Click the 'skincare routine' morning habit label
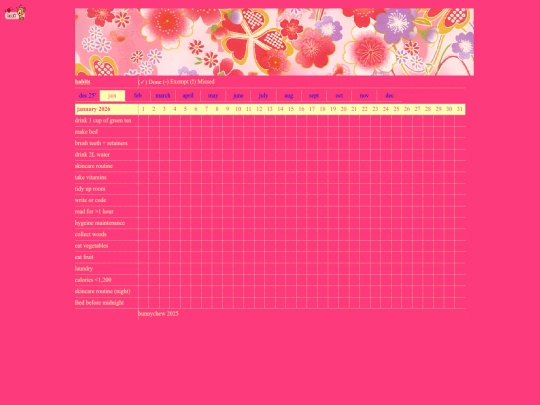 coord(94,166)
